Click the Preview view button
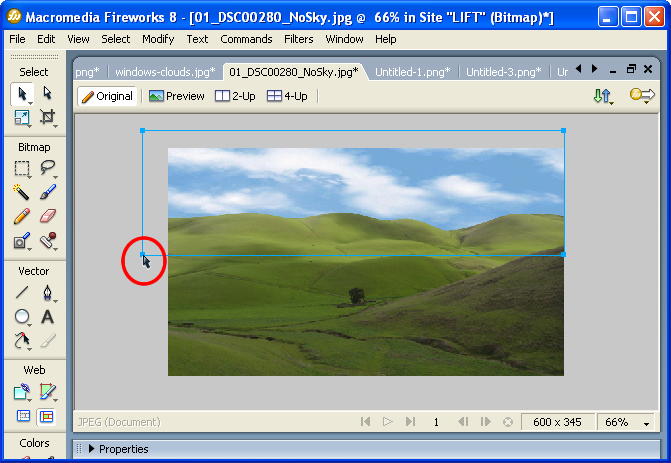 coord(177,96)
